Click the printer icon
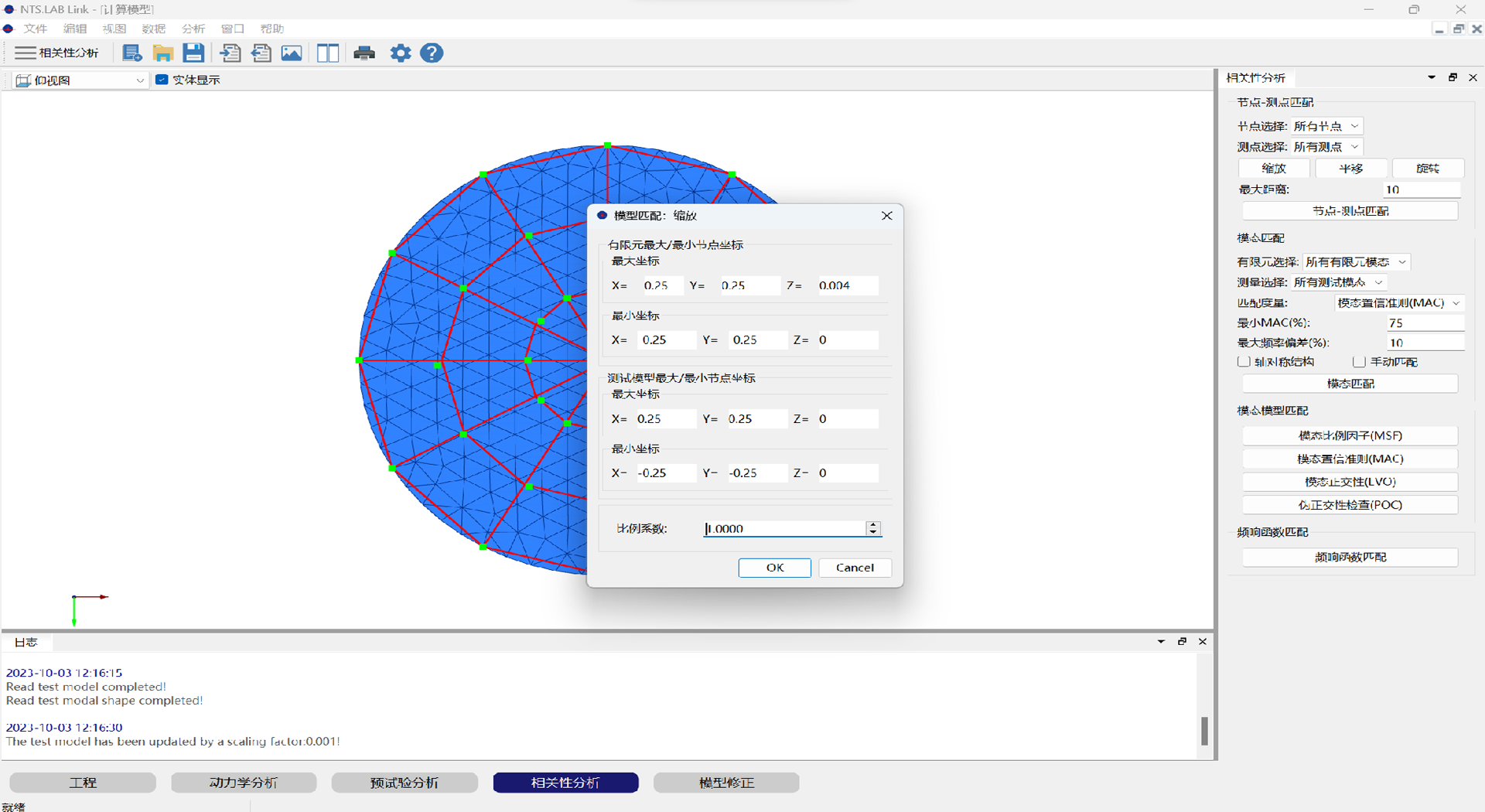This screenshot has height=812, width=1485. (x=364, y=53)
